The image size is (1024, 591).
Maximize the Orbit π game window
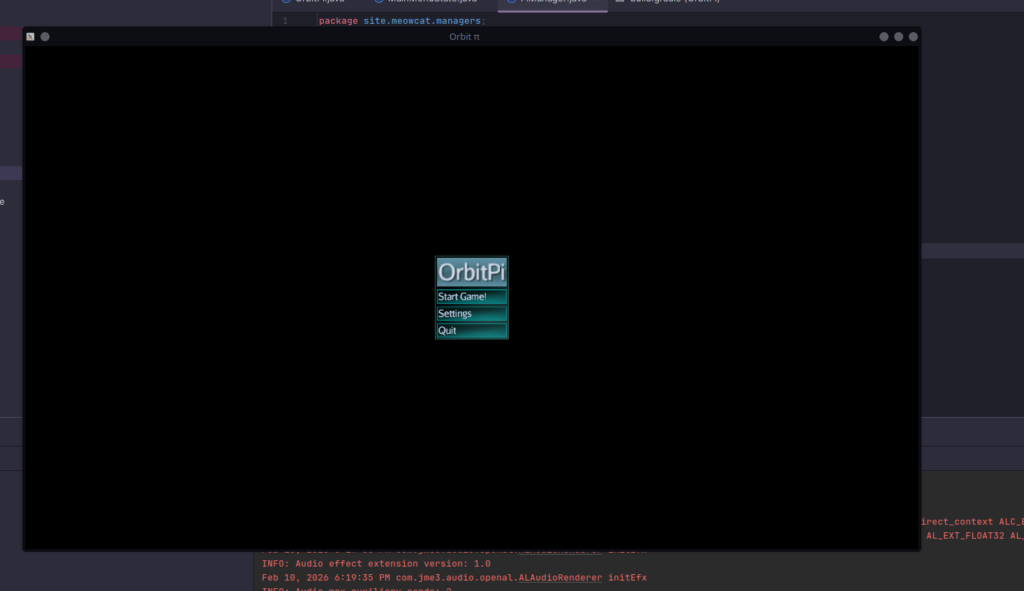[899, 37]
